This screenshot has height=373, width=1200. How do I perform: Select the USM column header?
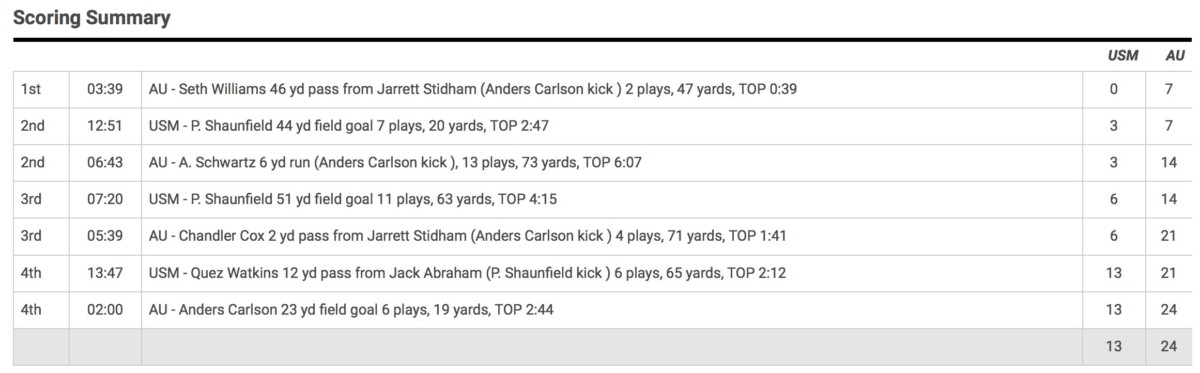pos(1123,56)
